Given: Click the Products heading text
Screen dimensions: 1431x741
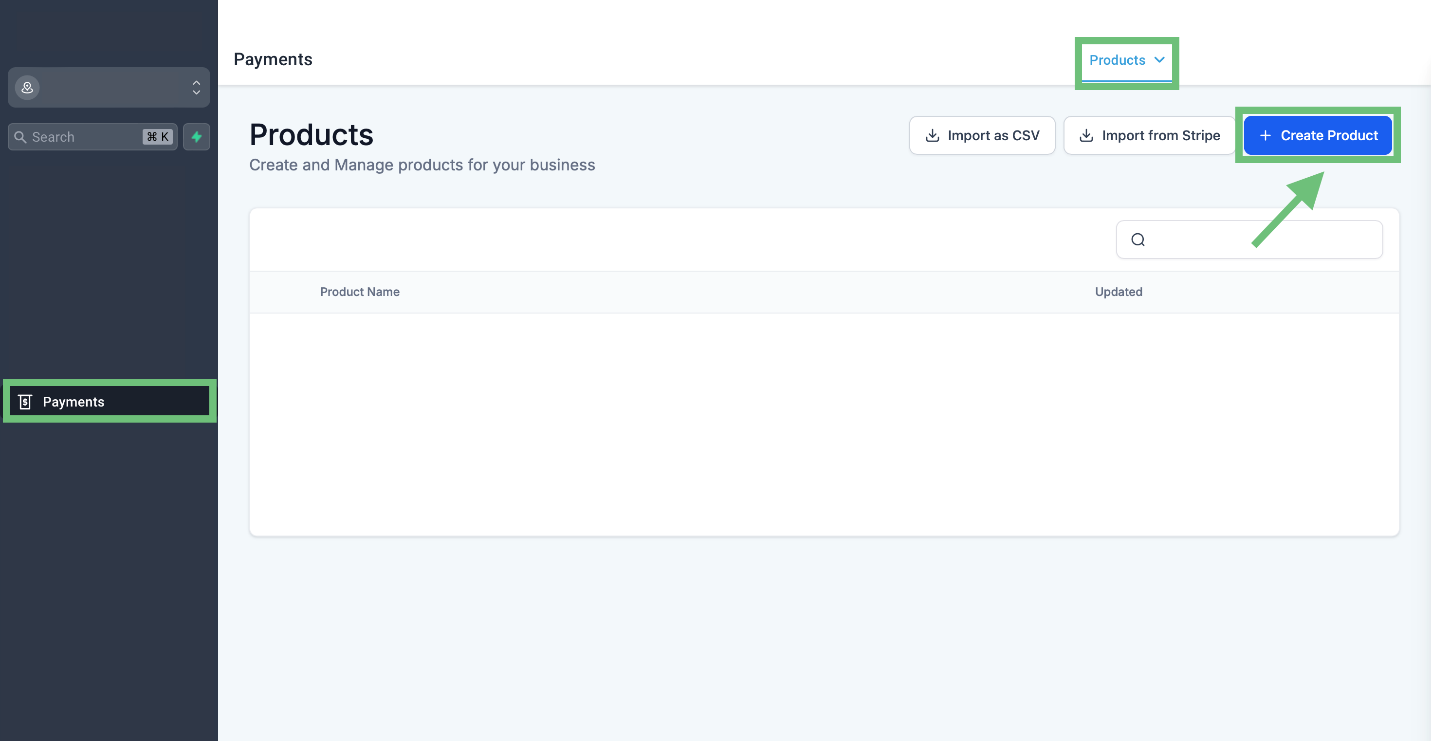Looking at the screenshot, I should click(x=311, y=135).
